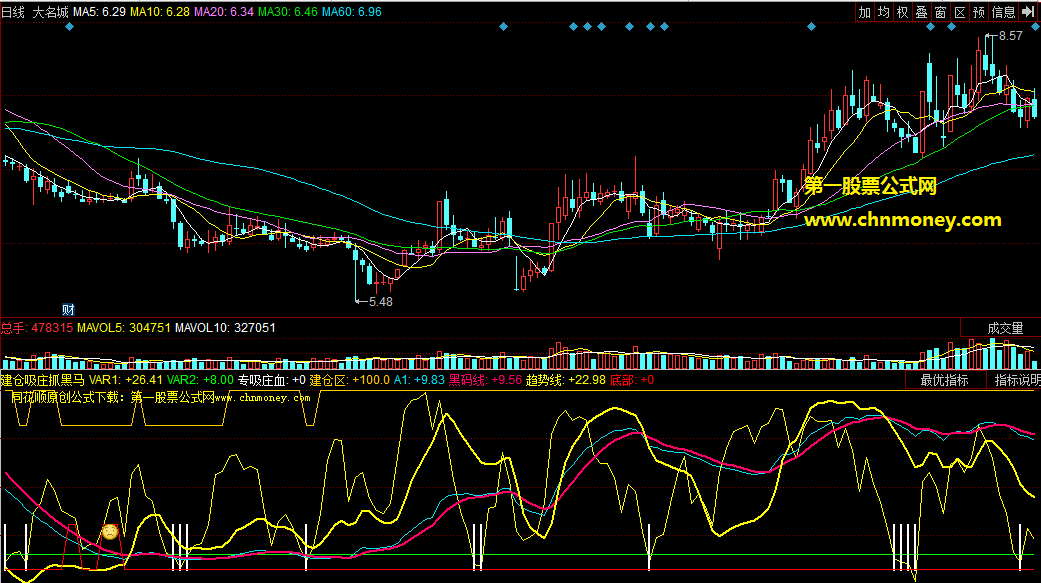This screenshot has height=583, width=1041.
Task: Click the 建仓区: +100.0 value
Action: click(350, 380)
